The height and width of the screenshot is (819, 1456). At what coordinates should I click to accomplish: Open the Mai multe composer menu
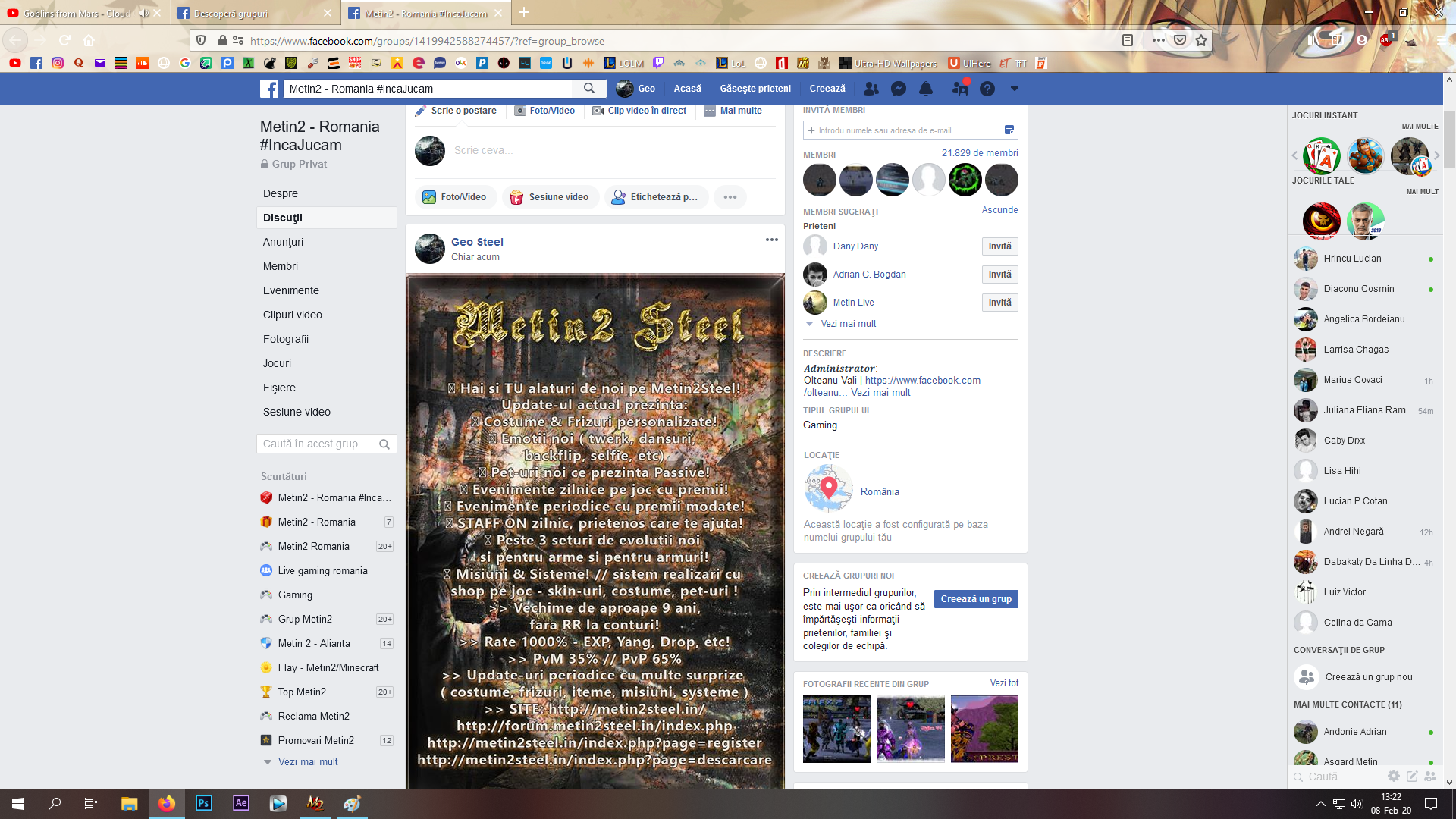[733, 111]
